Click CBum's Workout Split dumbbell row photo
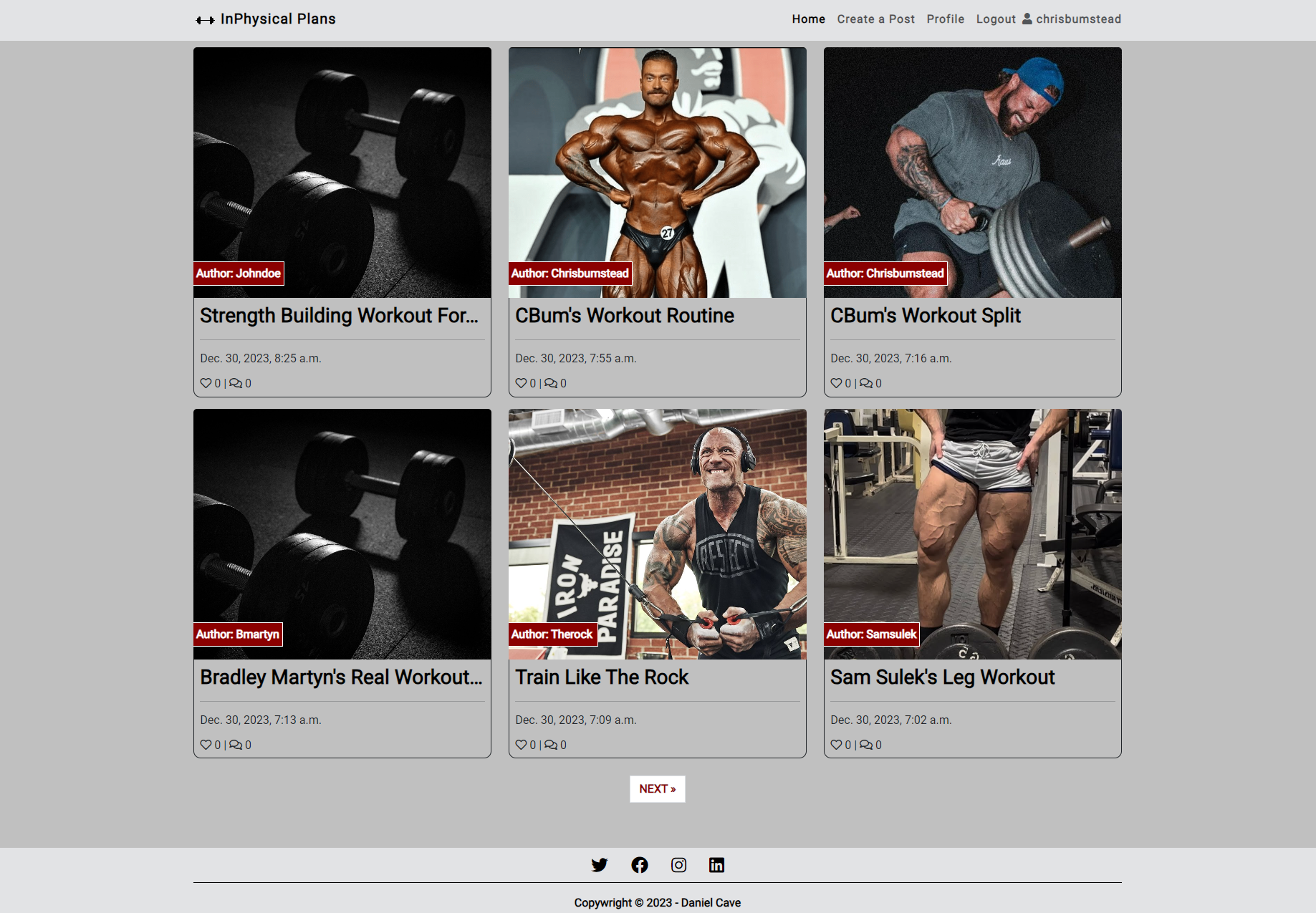The image size is (1316, 913). click(973, 173)
